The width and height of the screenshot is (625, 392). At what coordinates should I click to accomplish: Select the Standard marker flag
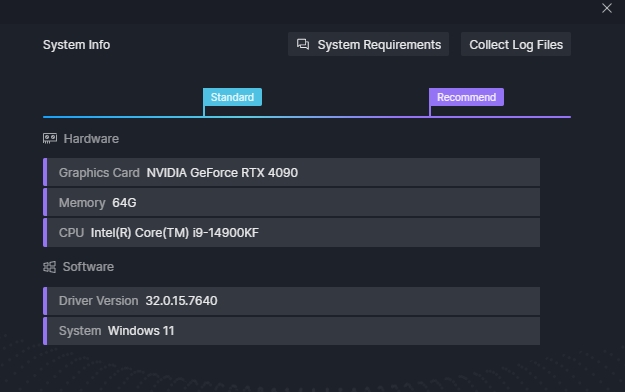click(232, 97)
